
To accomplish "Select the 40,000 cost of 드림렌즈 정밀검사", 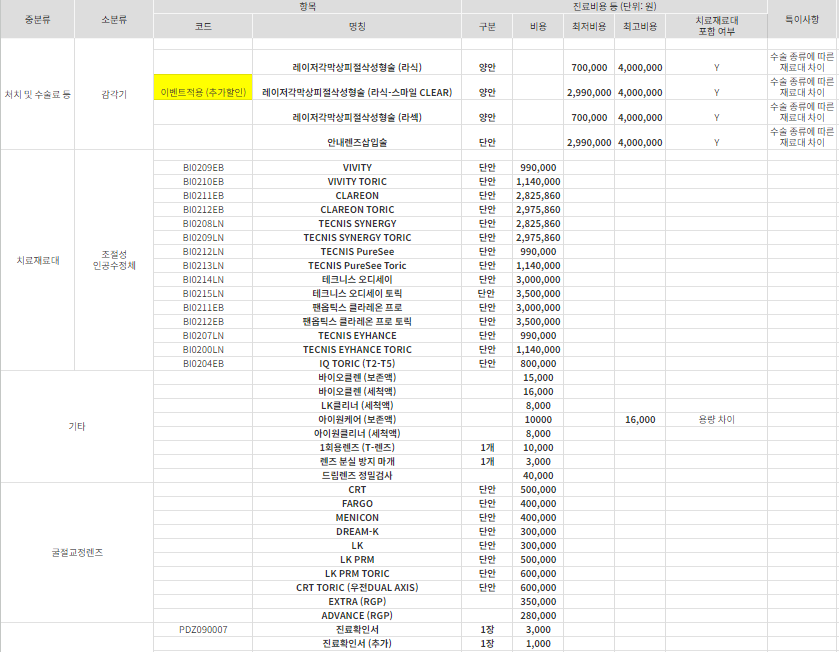I will pos(538,475).
